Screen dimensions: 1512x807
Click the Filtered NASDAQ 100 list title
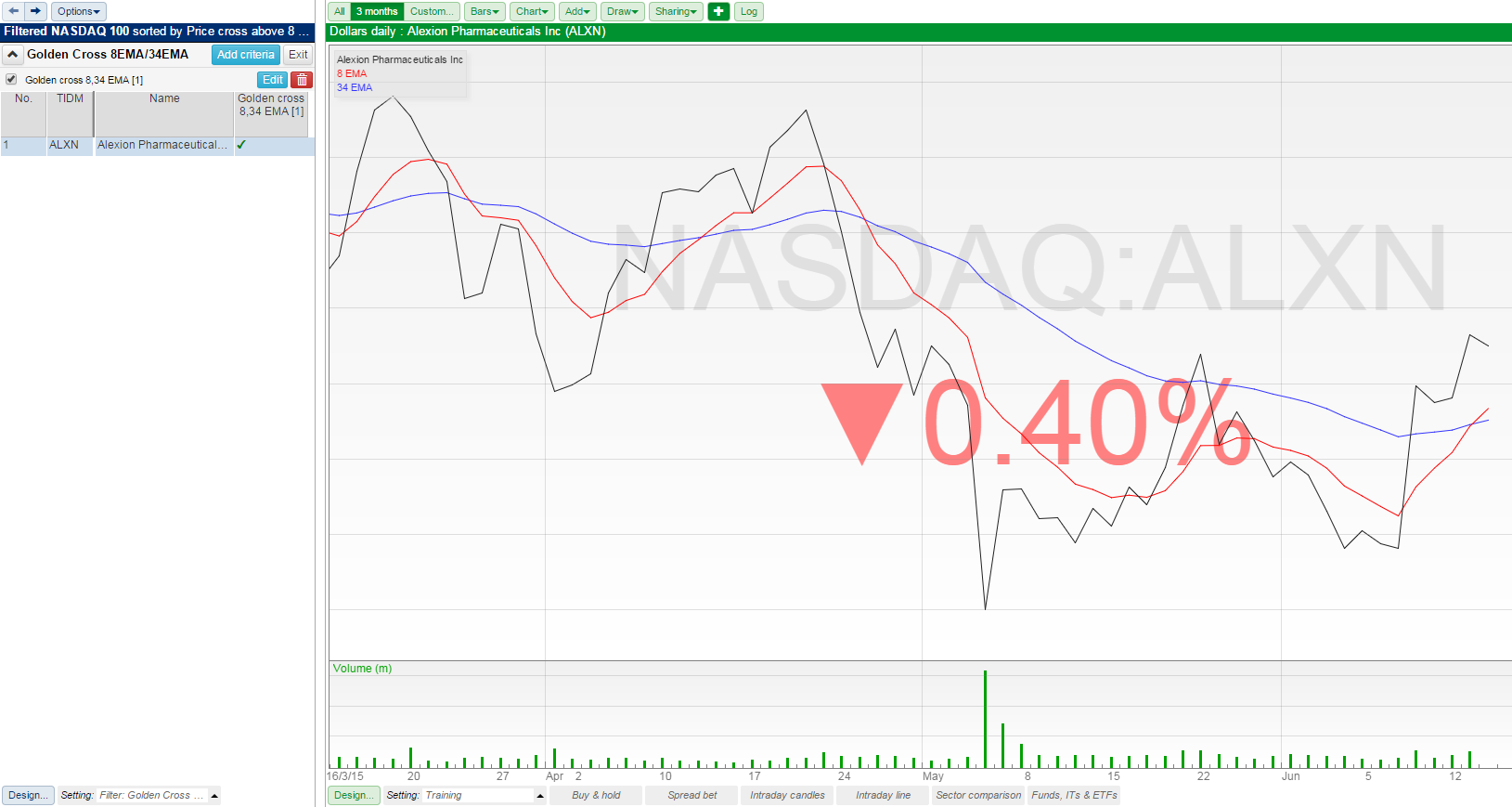[157, 33]
